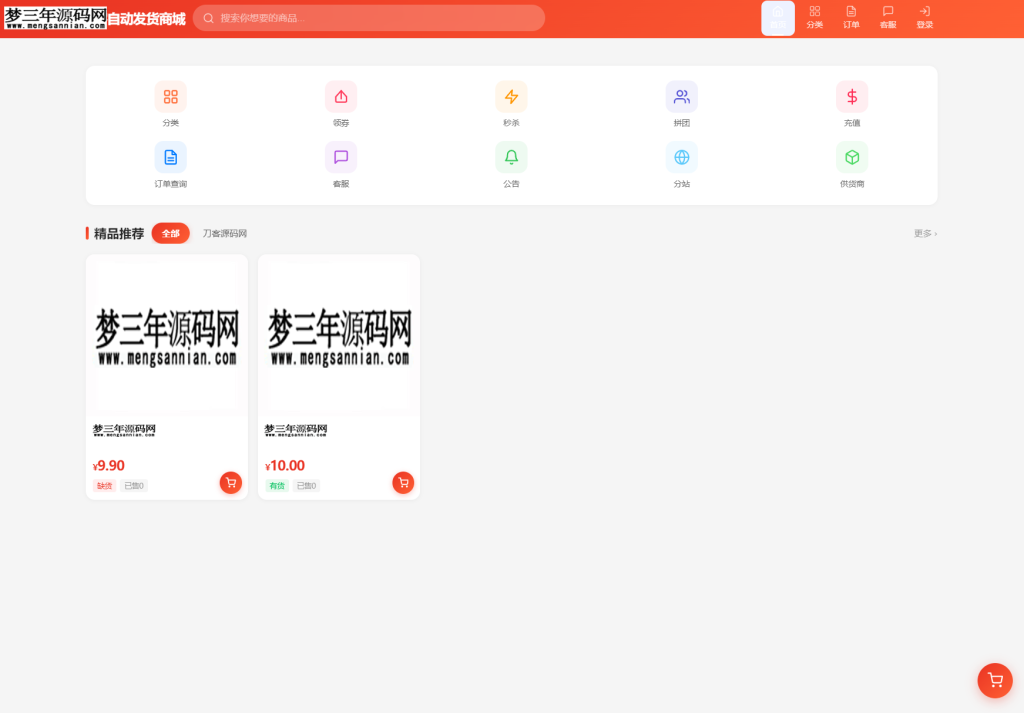
Task: Add the ¥10.00 item to cart
Action: (x=403, y=483)
